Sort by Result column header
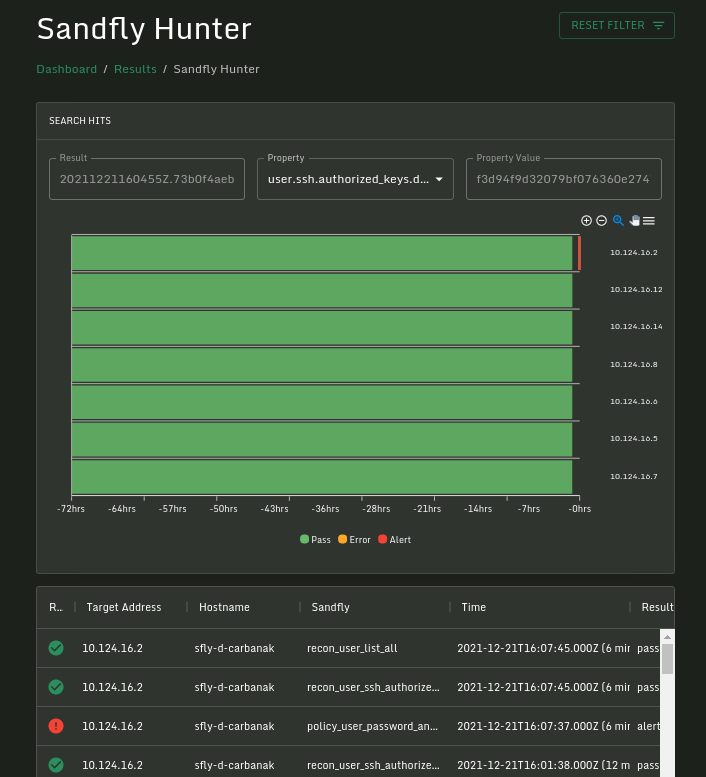706x777 pixels. point(657,607)
